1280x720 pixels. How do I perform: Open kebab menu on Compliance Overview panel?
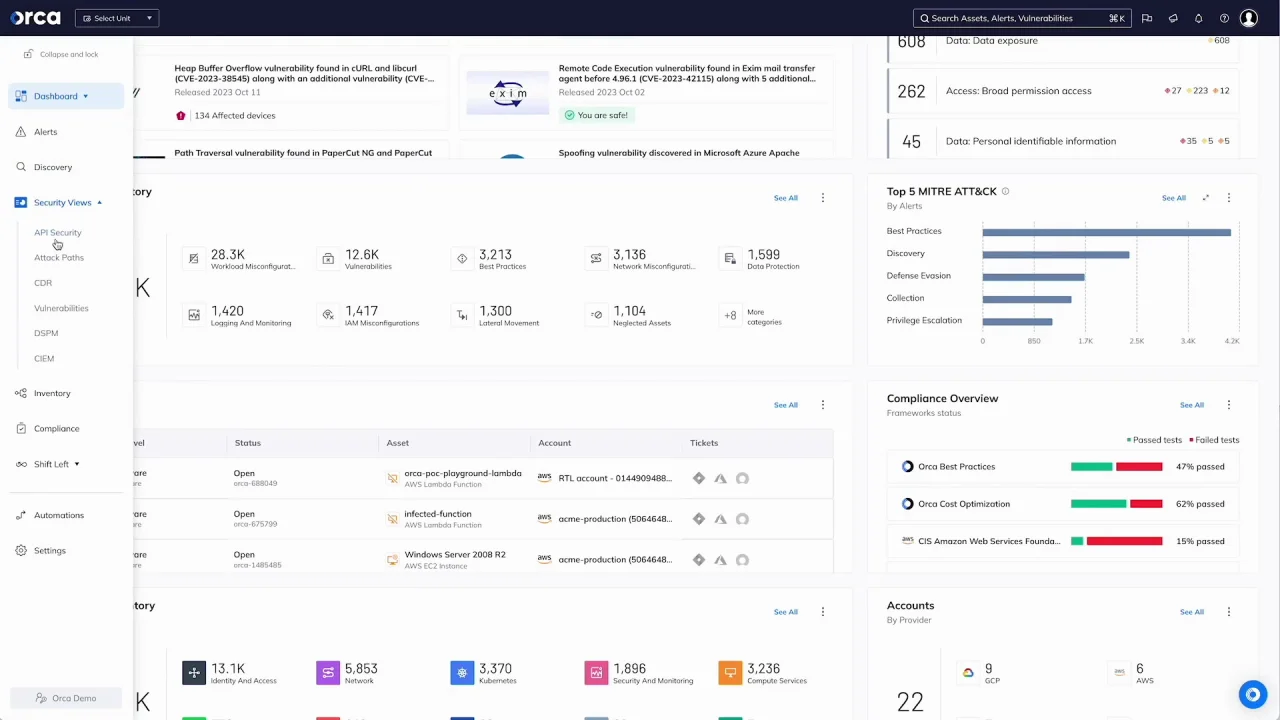(x=1229, y=405)
